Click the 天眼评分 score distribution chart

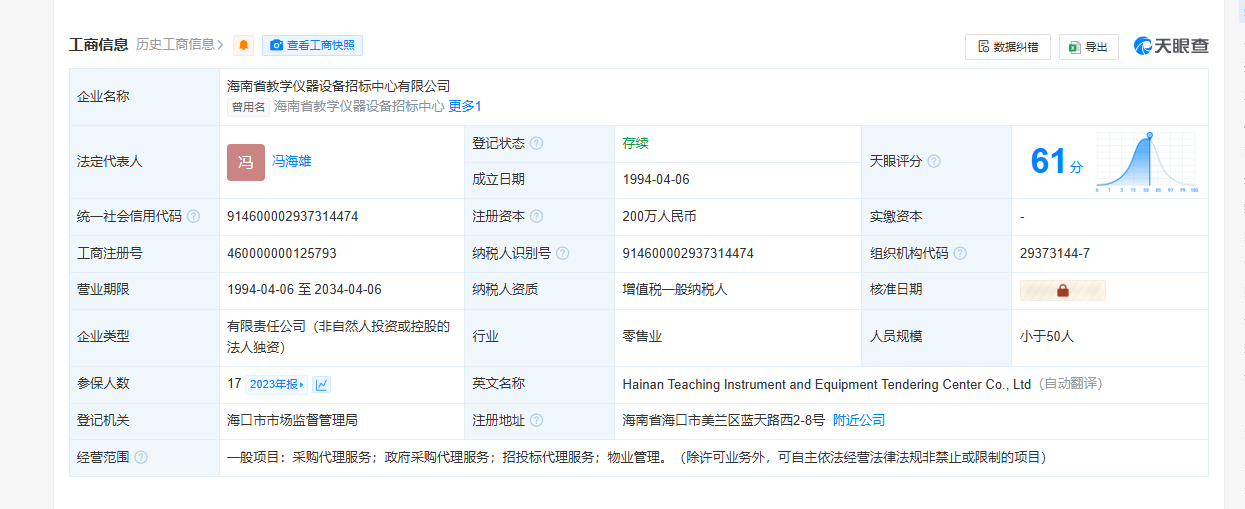tap(1148, 161)
